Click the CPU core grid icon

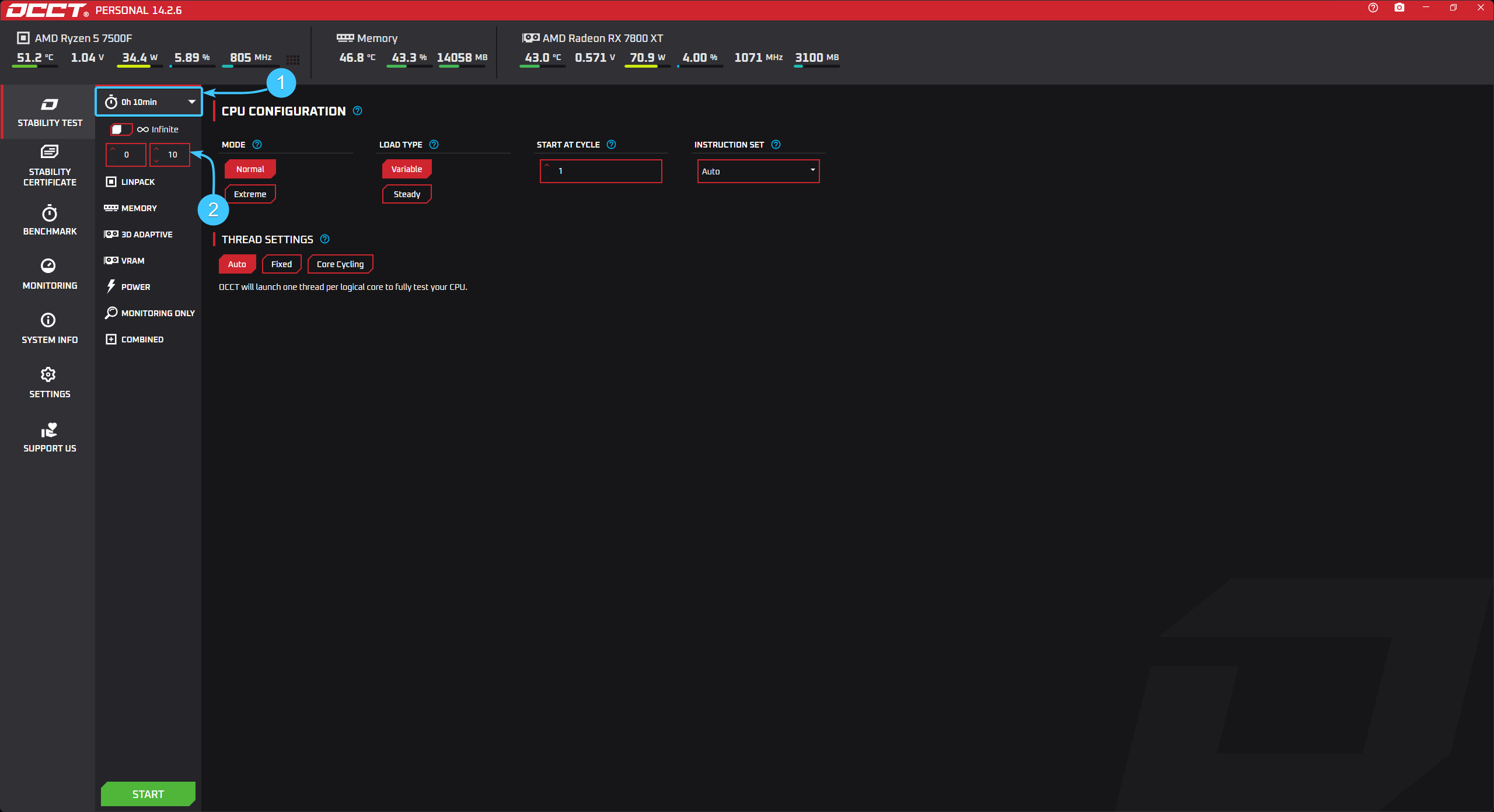tap(293, 60)
